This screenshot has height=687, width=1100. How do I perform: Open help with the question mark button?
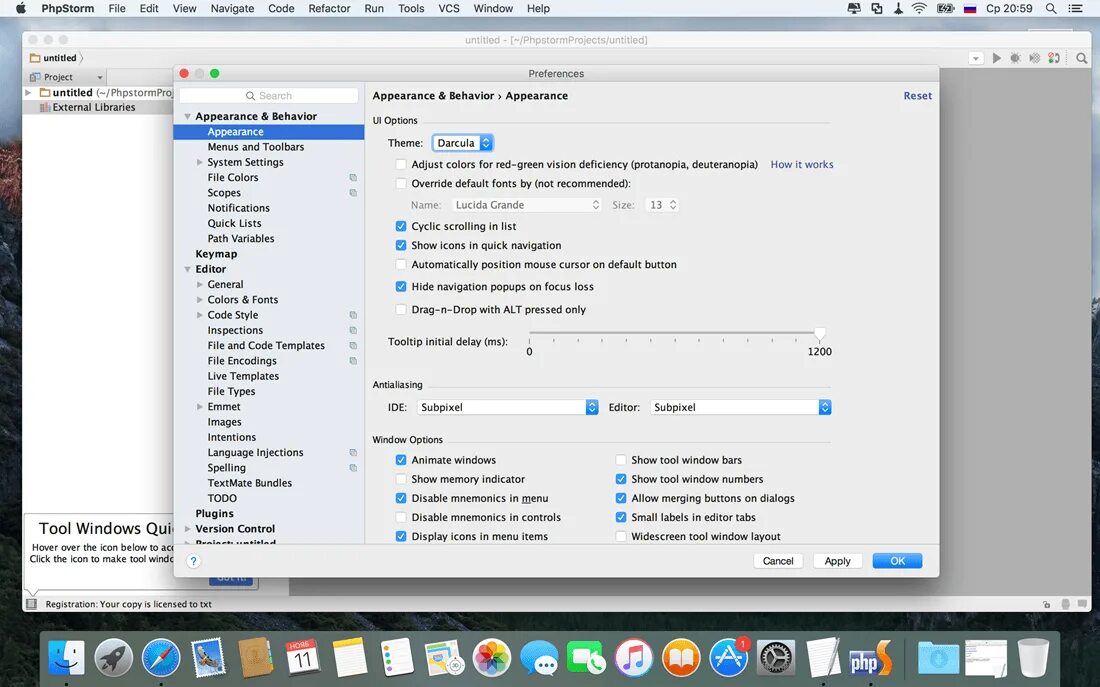tap(194, 561)
